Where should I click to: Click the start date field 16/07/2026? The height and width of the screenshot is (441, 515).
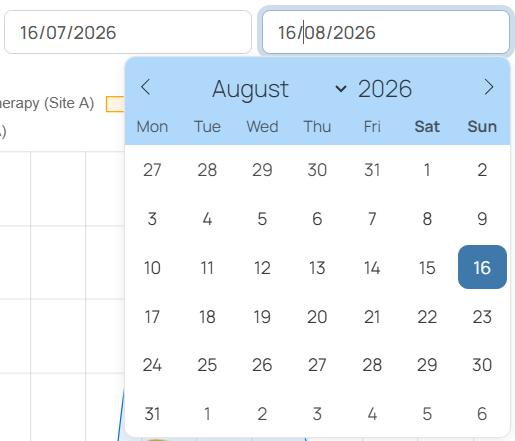point(128,32)
